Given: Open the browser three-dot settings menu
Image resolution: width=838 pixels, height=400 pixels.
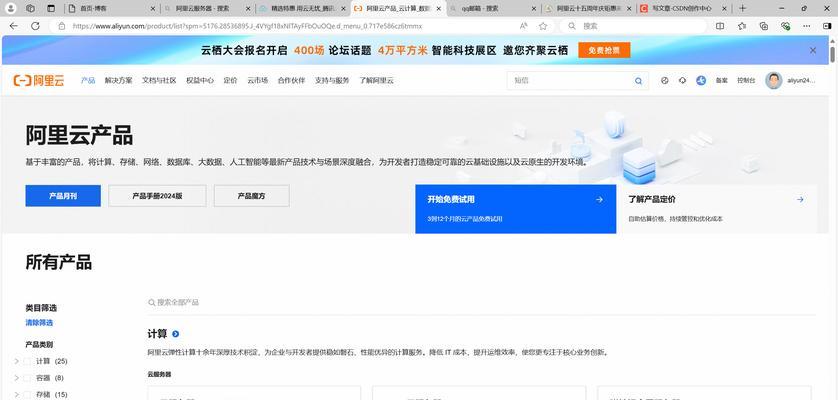Looking at the screenshot, I should coord(806,26).
